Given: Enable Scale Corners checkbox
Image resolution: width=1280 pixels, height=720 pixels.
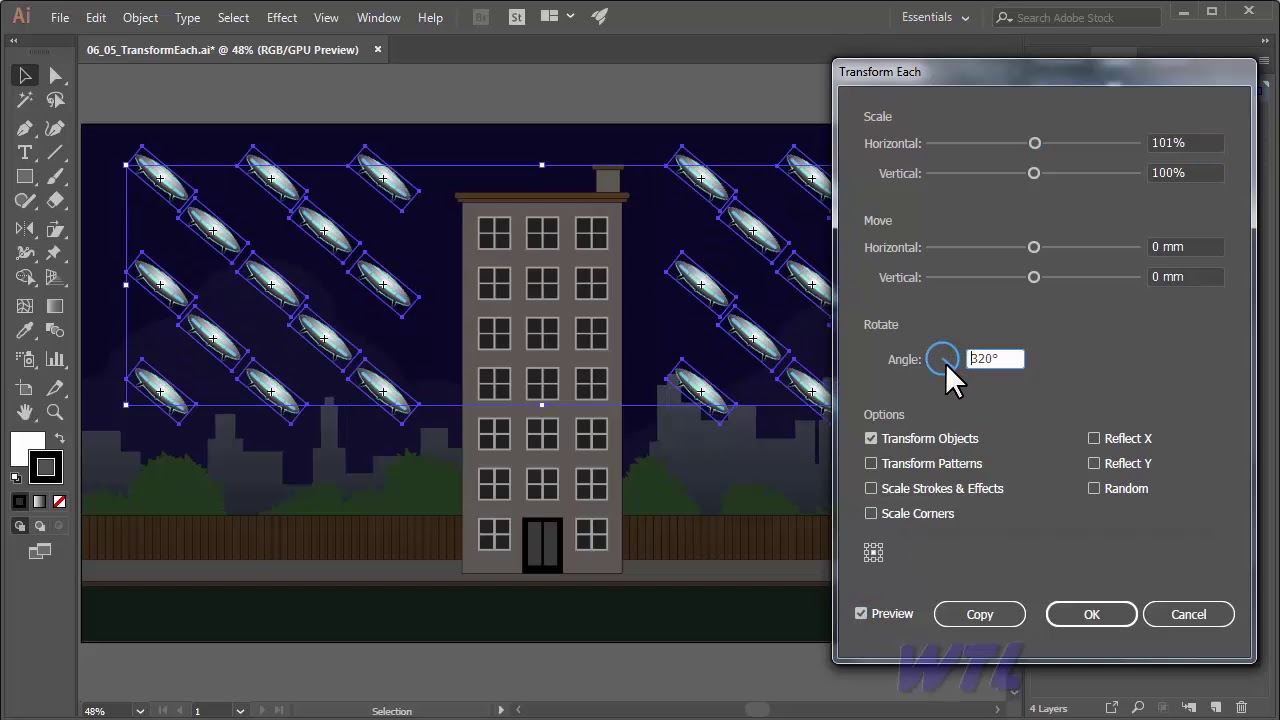Looking at the screenshot, I should [x=871, y=513].
